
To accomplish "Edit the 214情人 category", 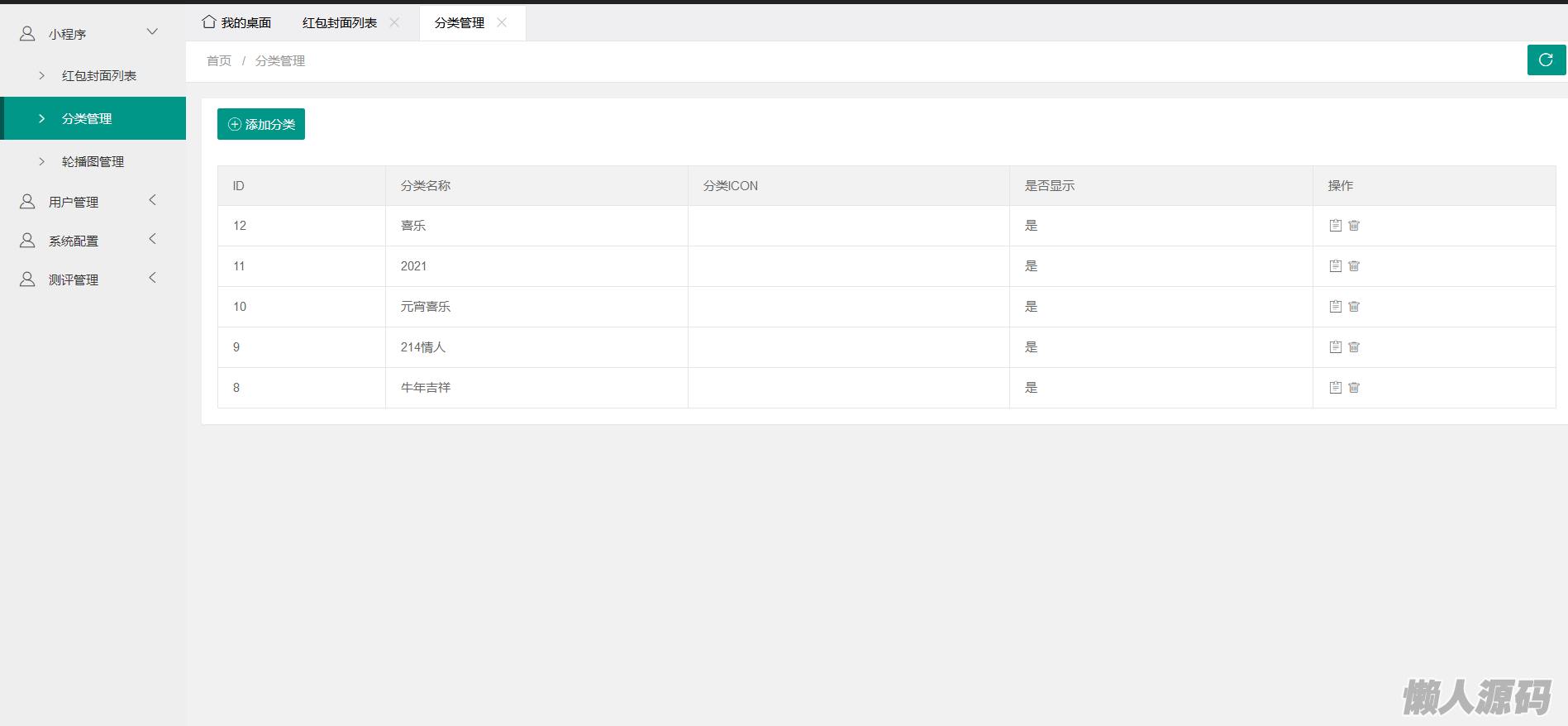I will point(1335,347).
